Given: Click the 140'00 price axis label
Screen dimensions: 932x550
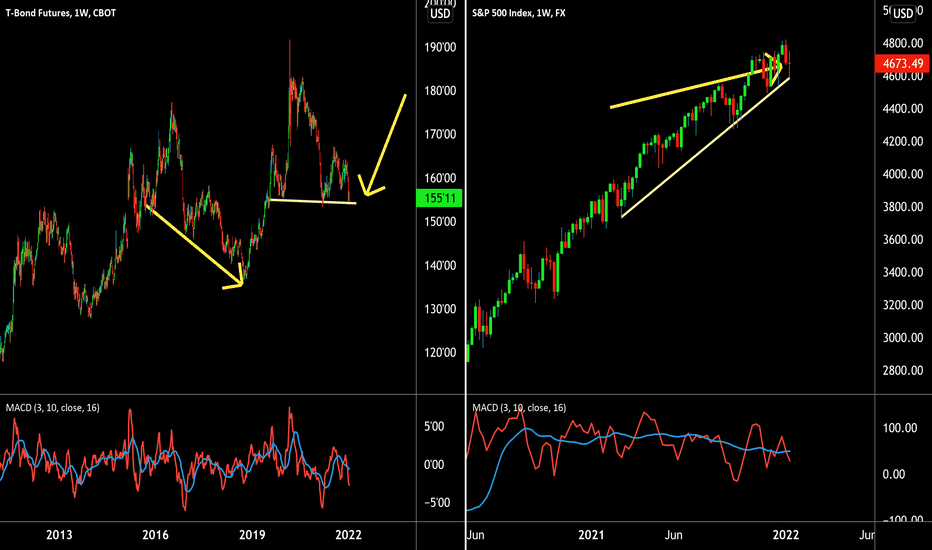Looking at the screenshot, I should point(440,266).
